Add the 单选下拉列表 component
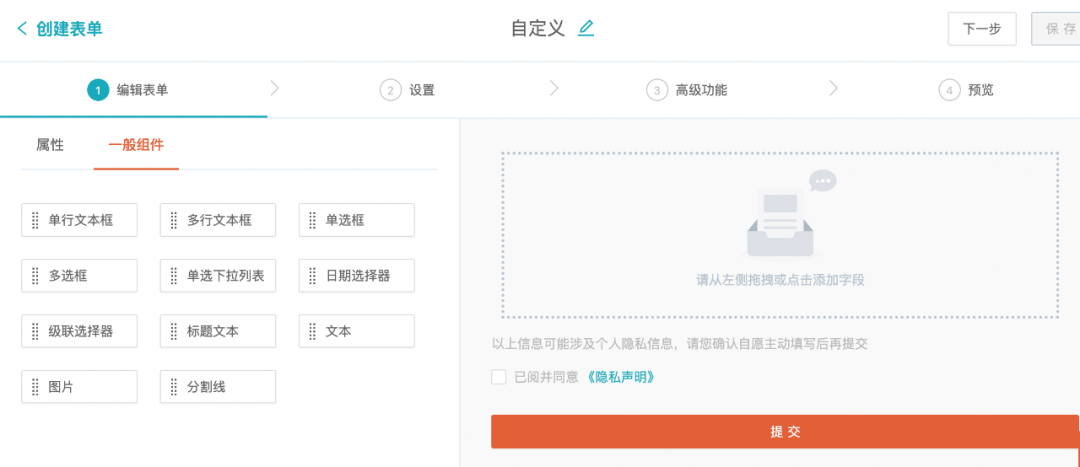This screenshot has width=1080, height=467. click(x=218, y=276)
